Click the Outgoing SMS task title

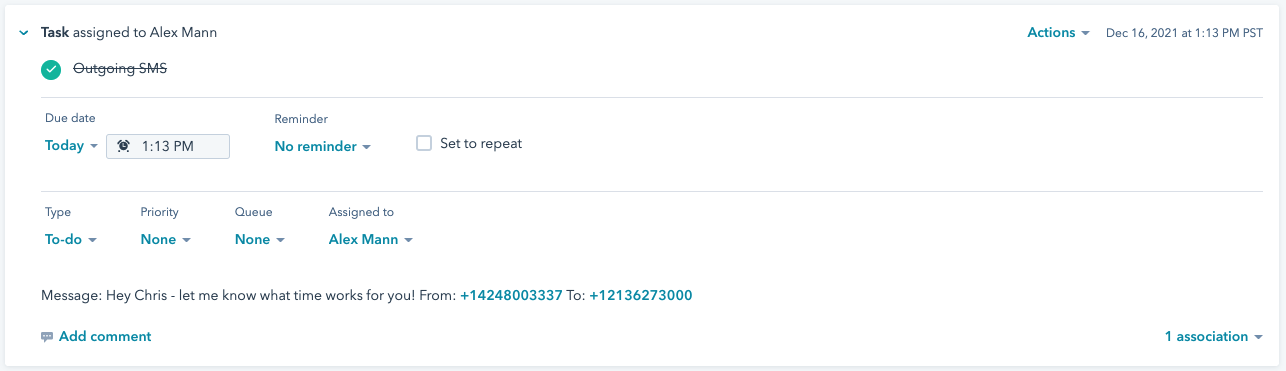[x=119, y=69]
